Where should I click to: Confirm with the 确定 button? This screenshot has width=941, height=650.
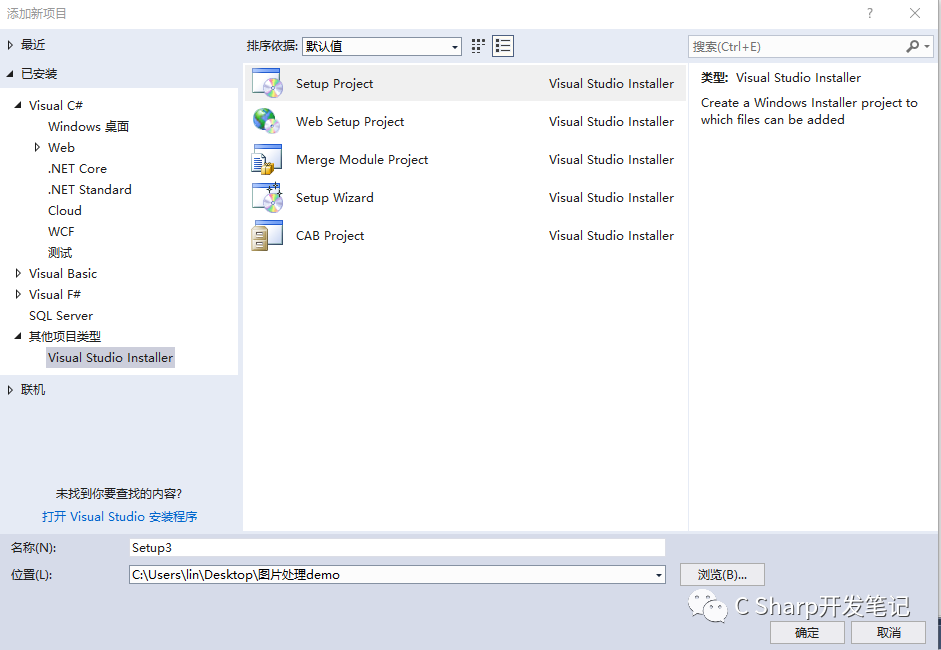807,633
